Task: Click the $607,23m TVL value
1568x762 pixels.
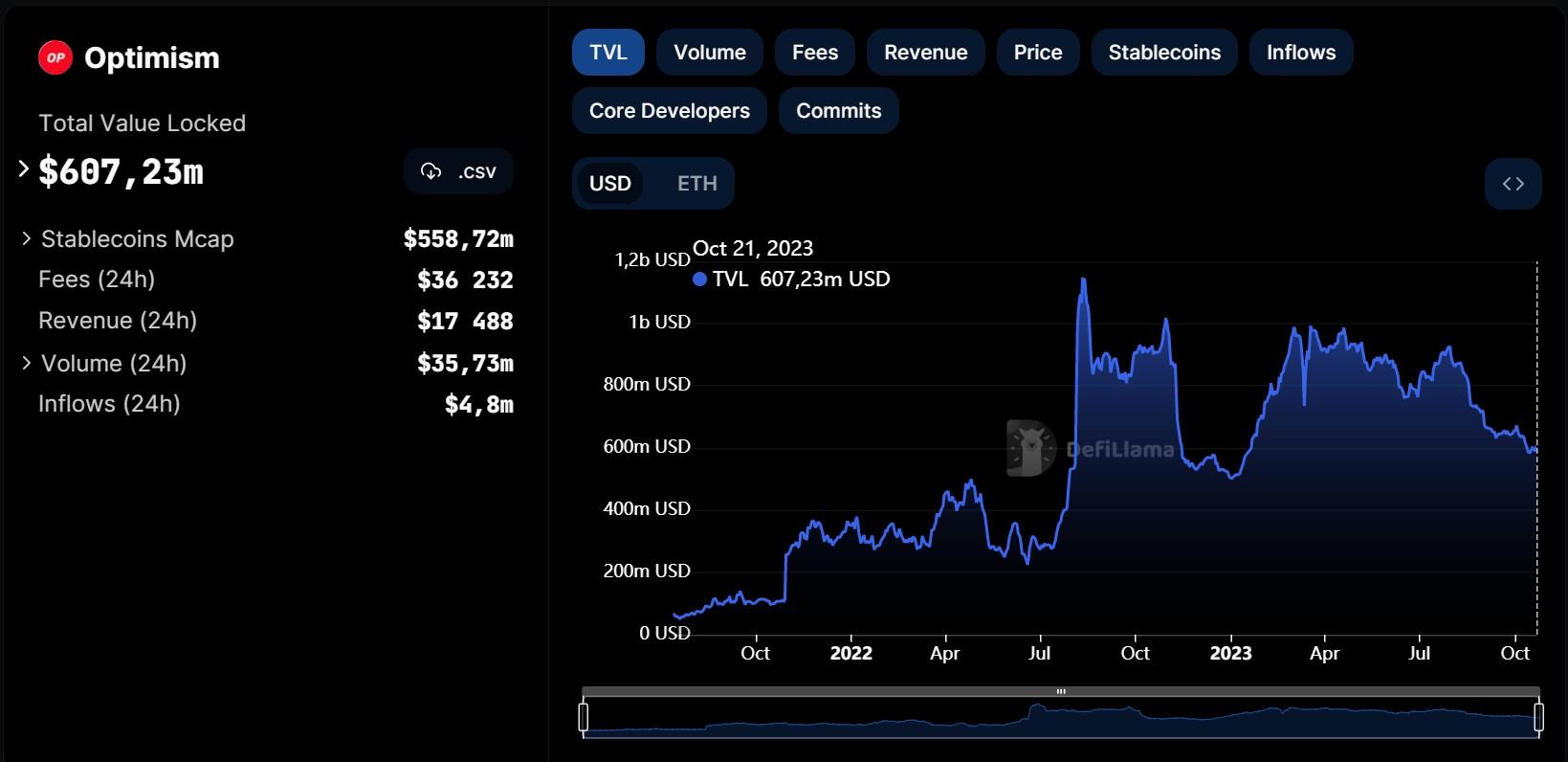Action: click(121, 171)
